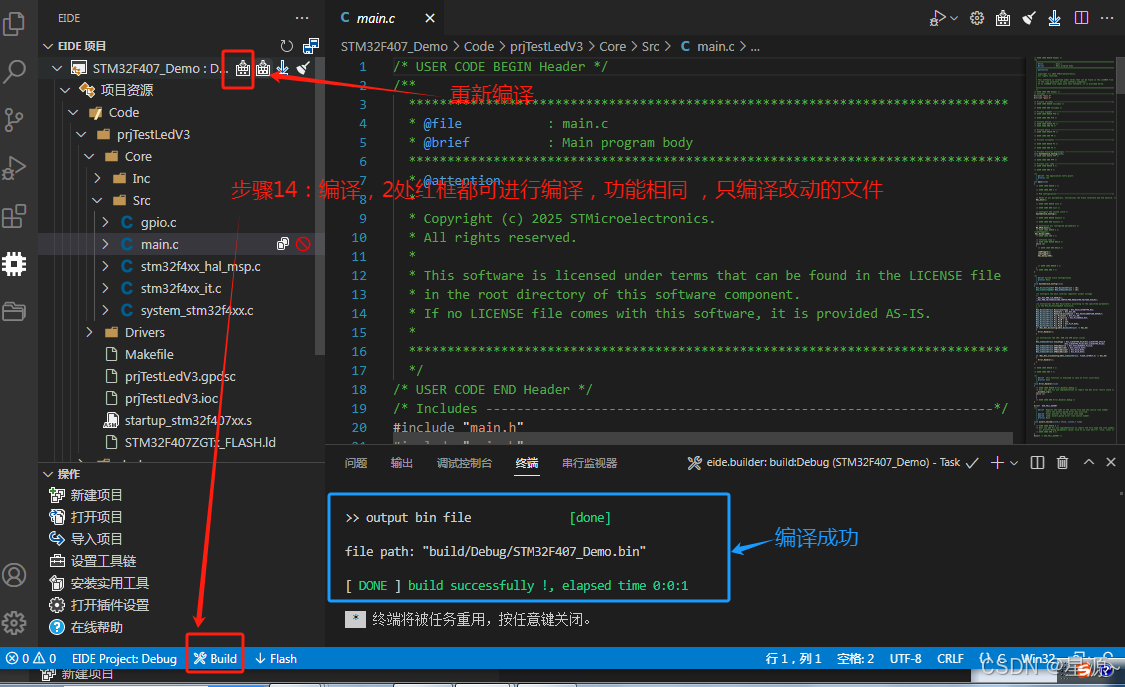
Task: Collapse the Code folder
Action: (x=73, y=113)
